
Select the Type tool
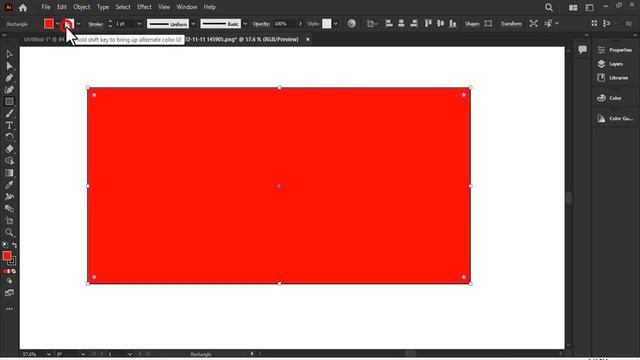point(9,125)
